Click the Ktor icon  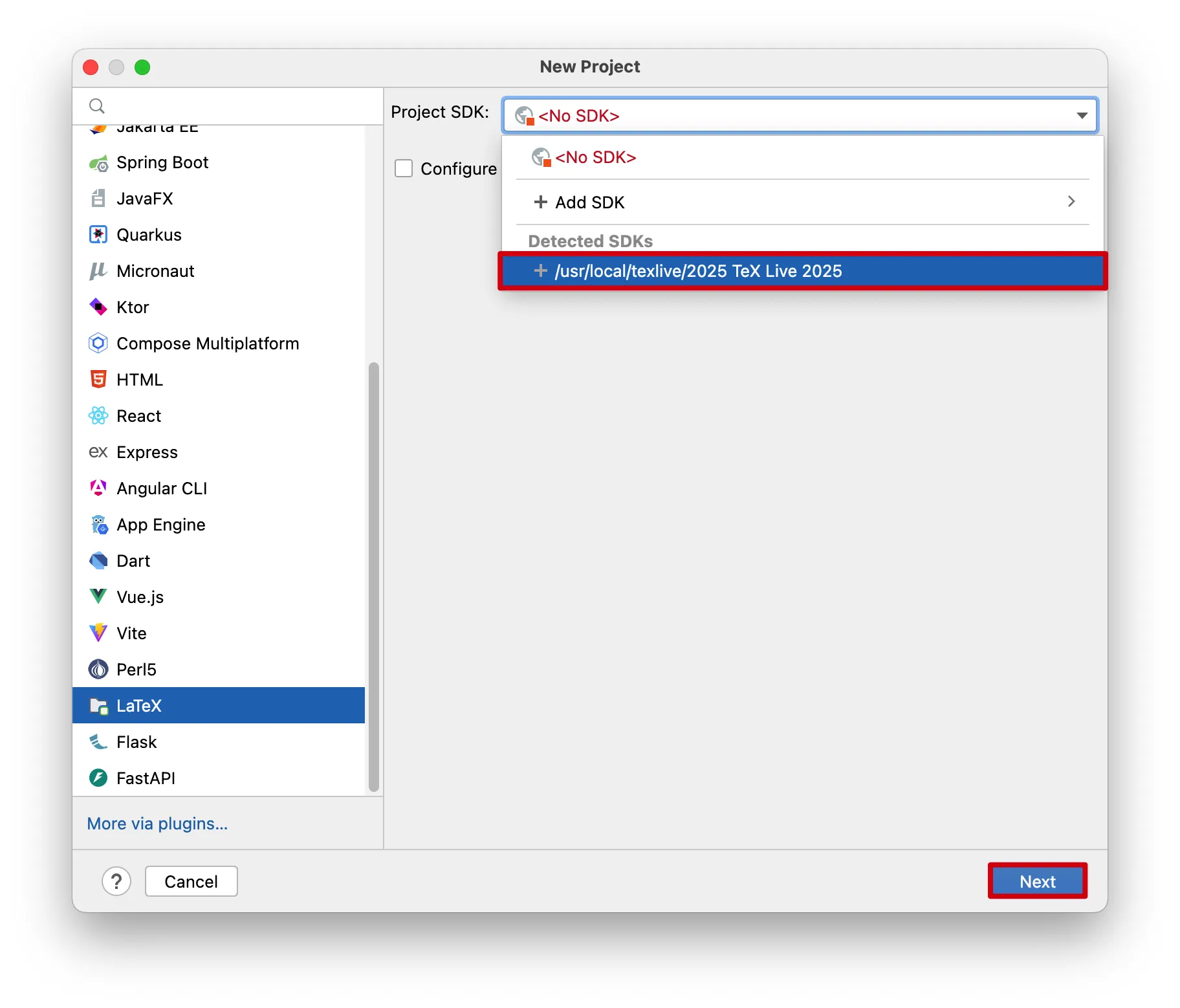(x=98, y=307)
